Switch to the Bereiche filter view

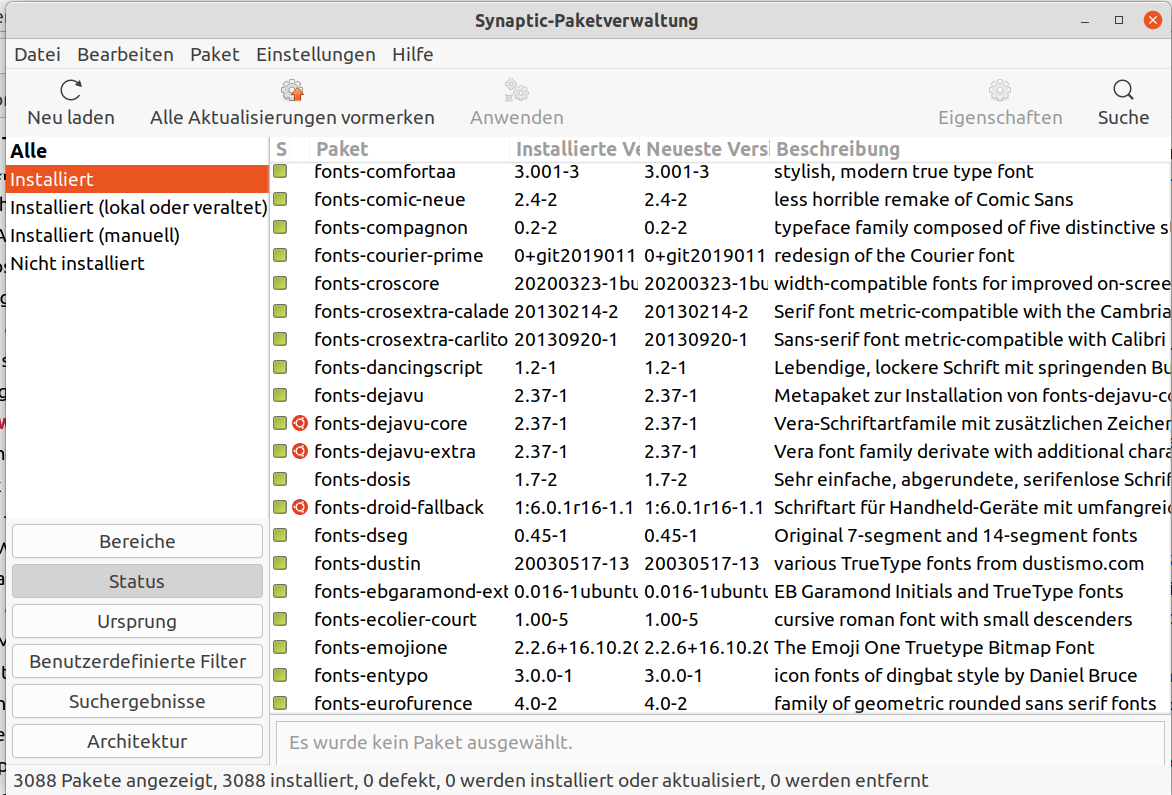click(x=137, y=542)
